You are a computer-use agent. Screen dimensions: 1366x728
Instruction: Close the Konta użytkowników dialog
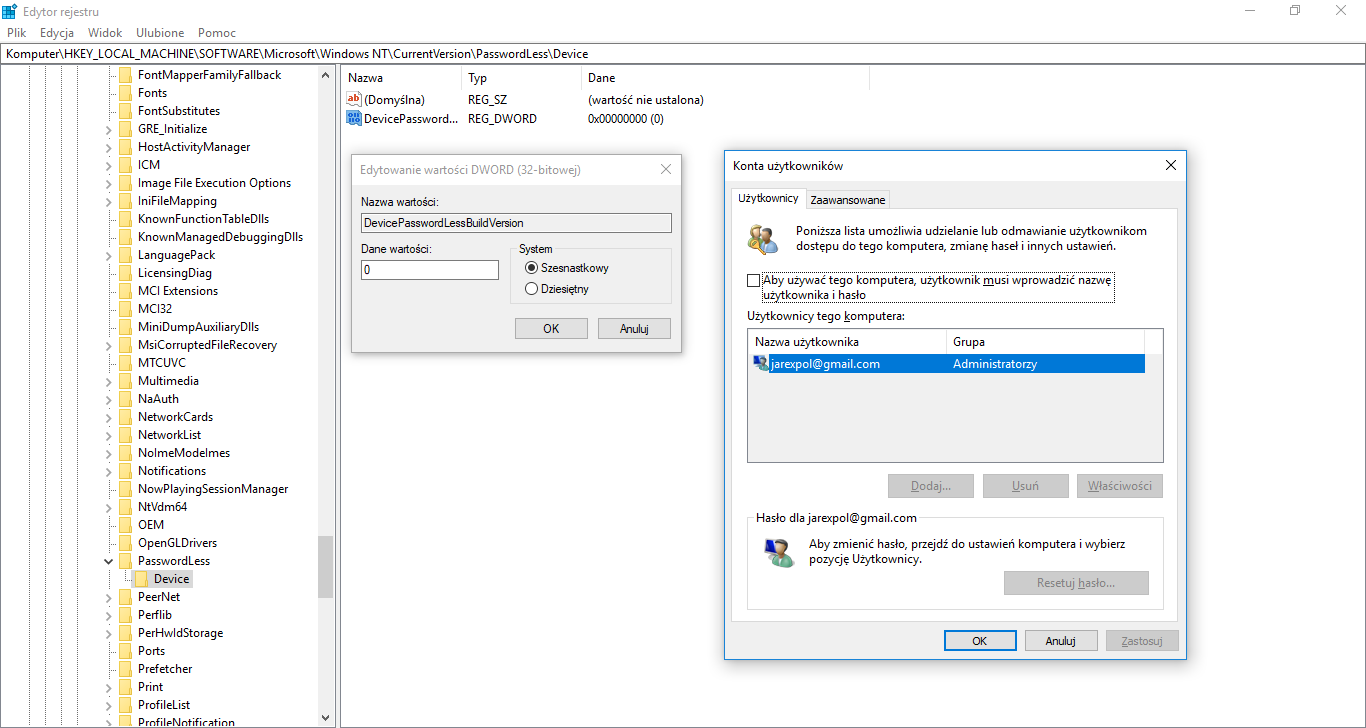tap(1171, 166)
